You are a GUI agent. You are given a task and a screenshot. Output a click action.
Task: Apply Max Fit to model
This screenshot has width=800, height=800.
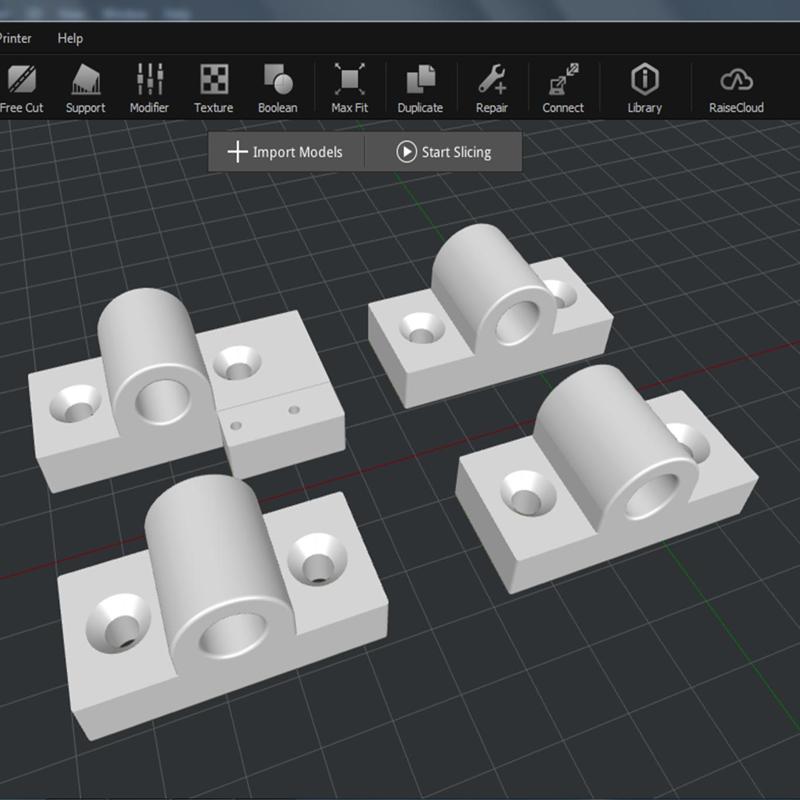point(349,88)
